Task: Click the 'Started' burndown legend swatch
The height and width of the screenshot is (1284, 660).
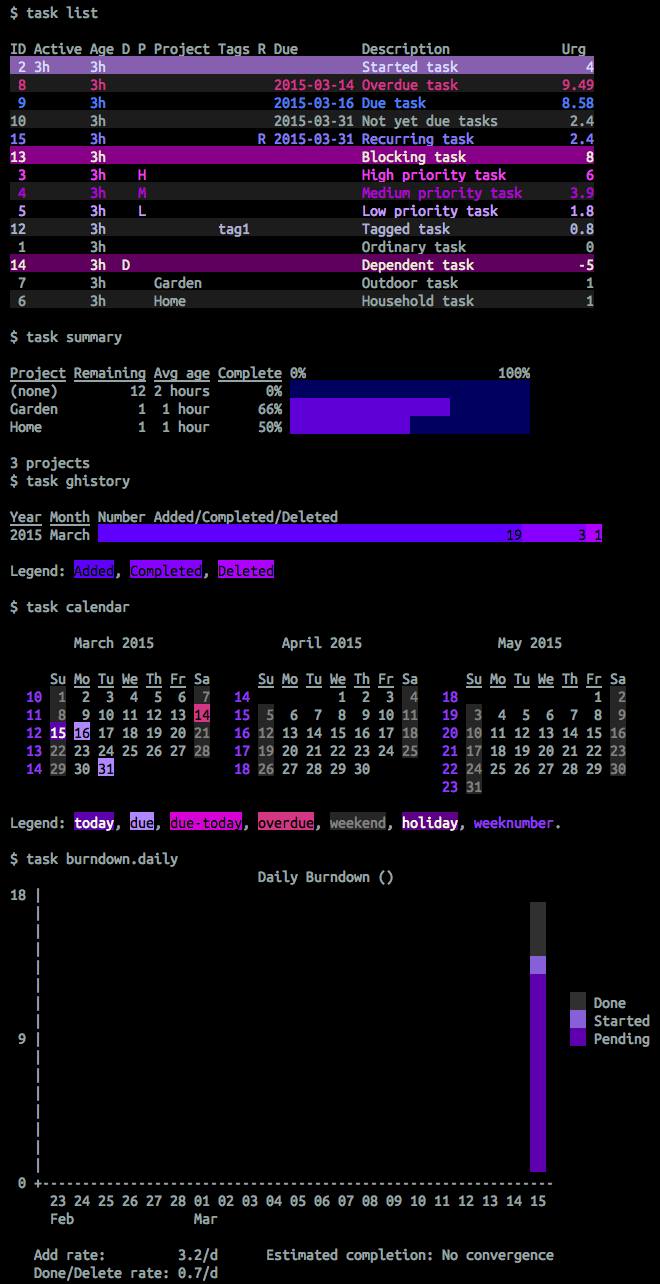Action: coord(578,1020)
